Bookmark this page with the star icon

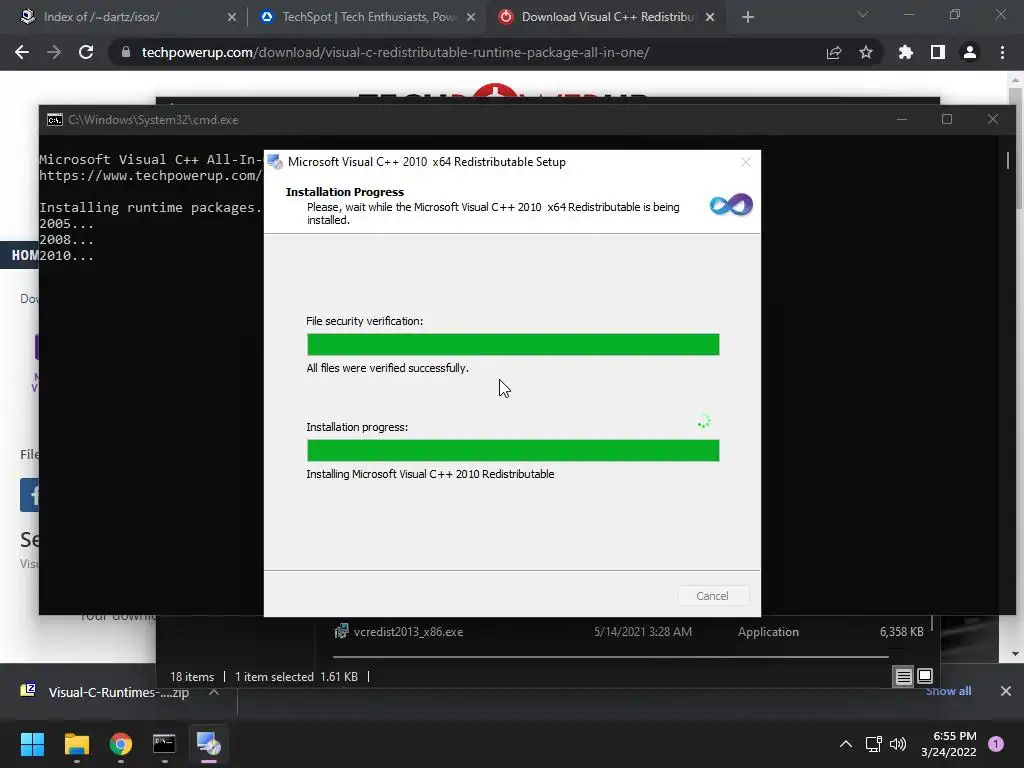click(866, 53)
